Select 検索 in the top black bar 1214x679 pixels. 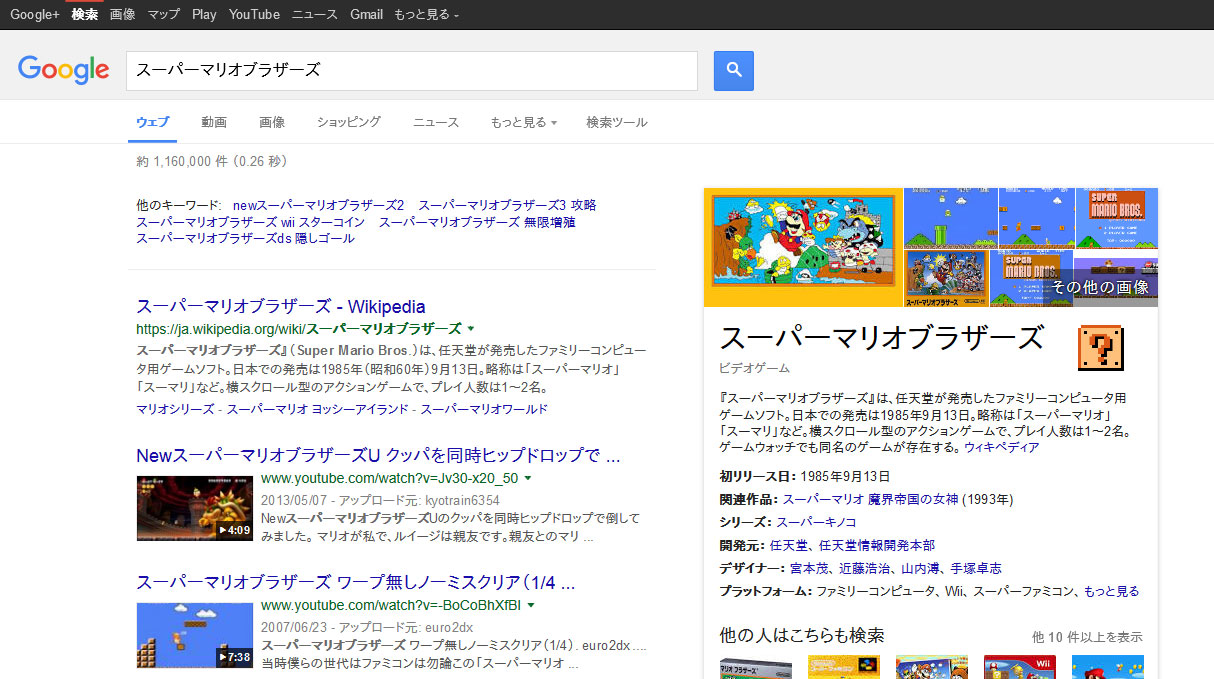click(85, 14)
